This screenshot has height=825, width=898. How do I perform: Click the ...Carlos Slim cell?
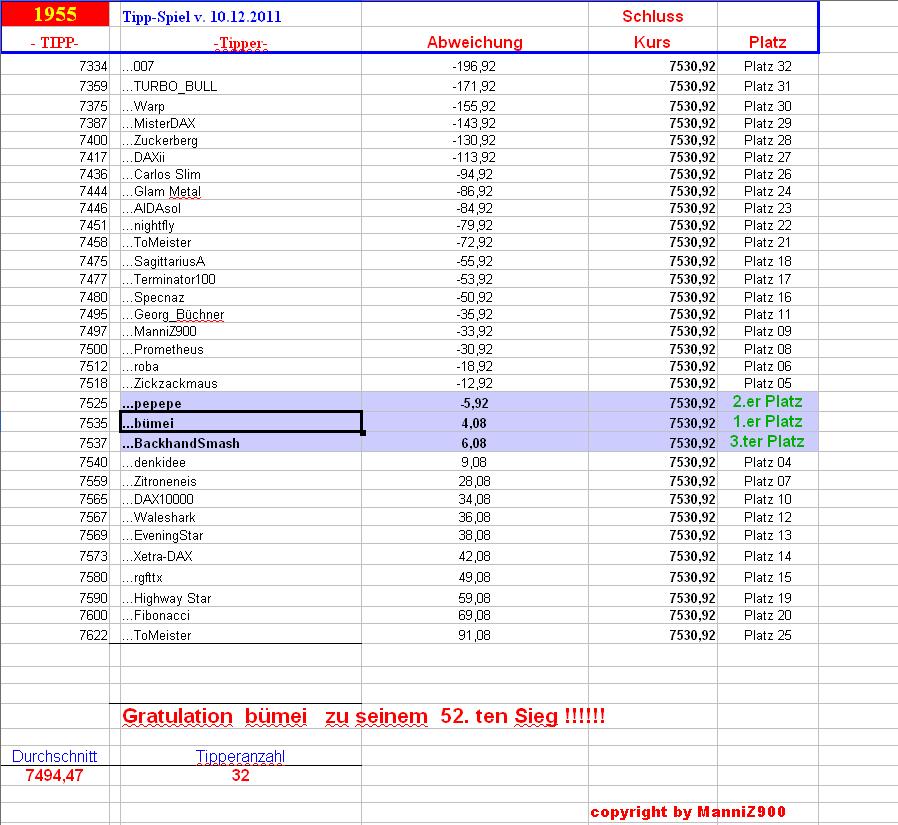click(241, 175)
